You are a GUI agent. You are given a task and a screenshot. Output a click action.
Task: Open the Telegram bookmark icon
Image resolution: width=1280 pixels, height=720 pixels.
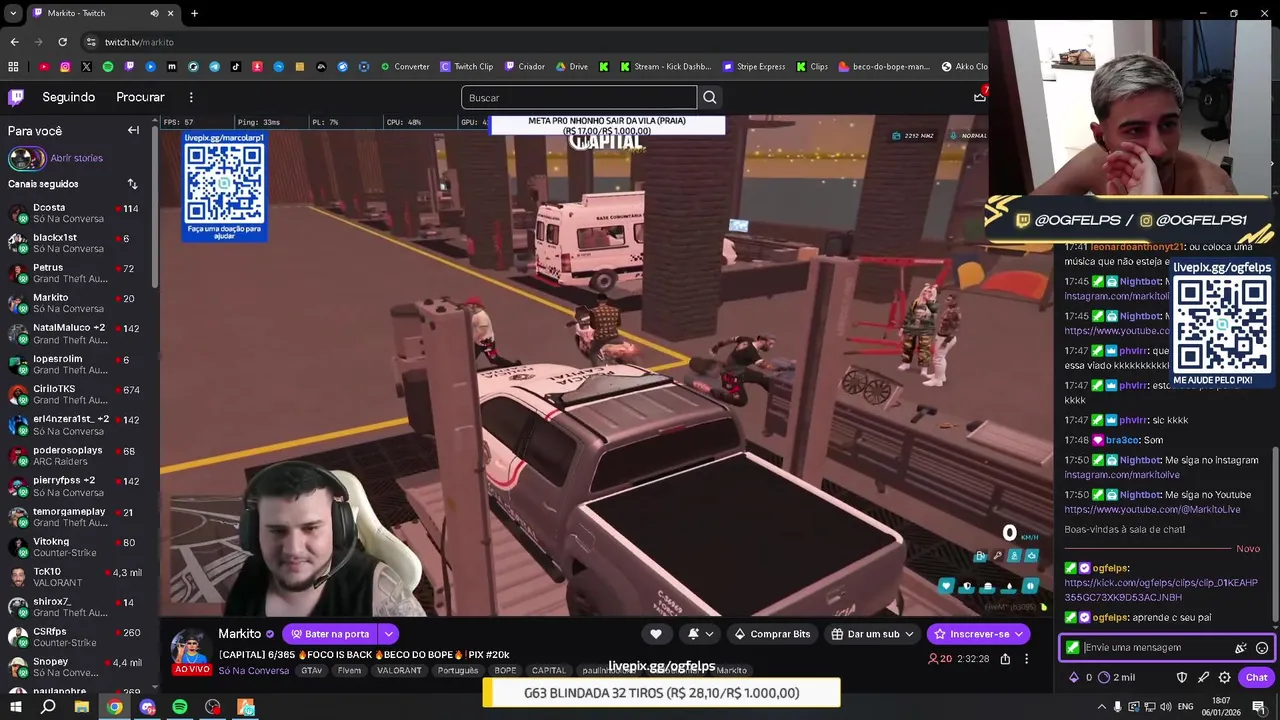(214, 67)
